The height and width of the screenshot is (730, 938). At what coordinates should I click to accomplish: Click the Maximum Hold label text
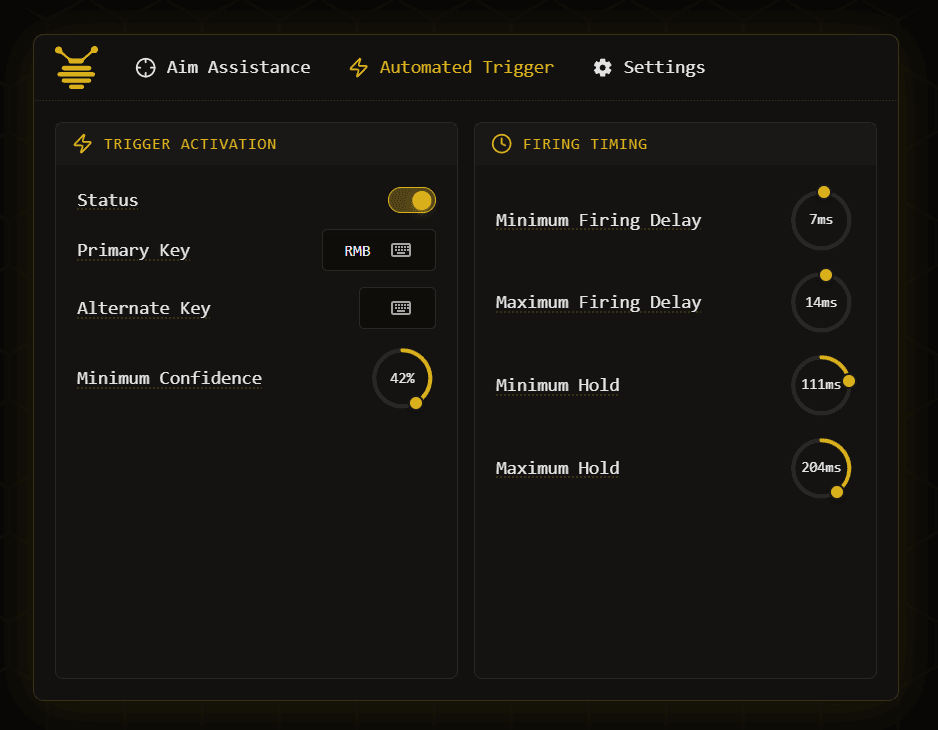[x=557, y=468]
